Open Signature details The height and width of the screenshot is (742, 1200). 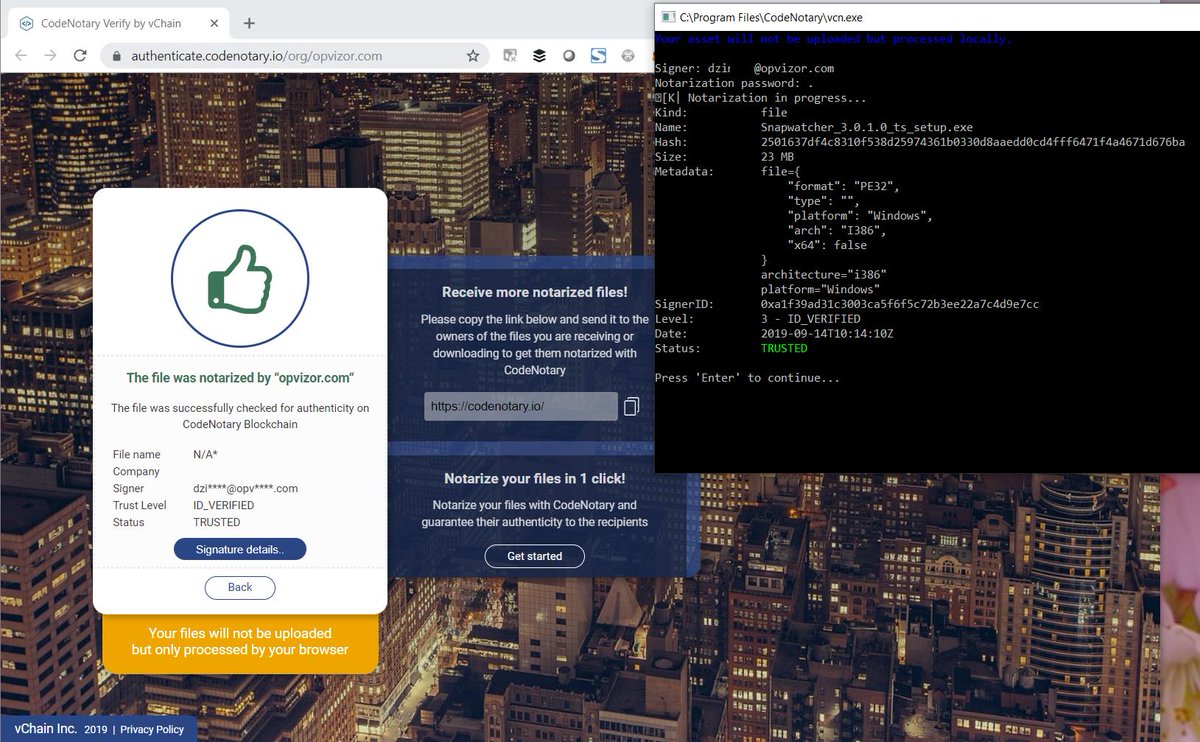240,549
